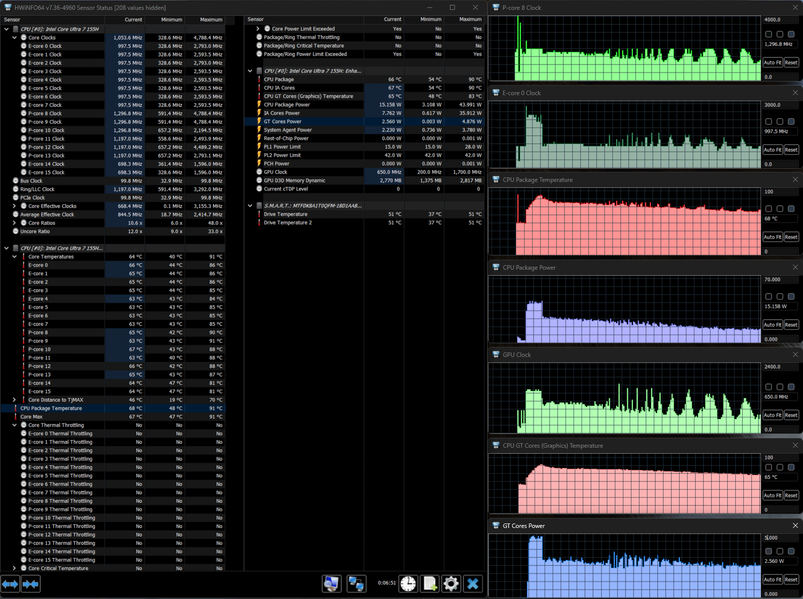Expand the Core Distance to TjMAX row
This screenshot has height=599, width=803.
coord(14,399)
